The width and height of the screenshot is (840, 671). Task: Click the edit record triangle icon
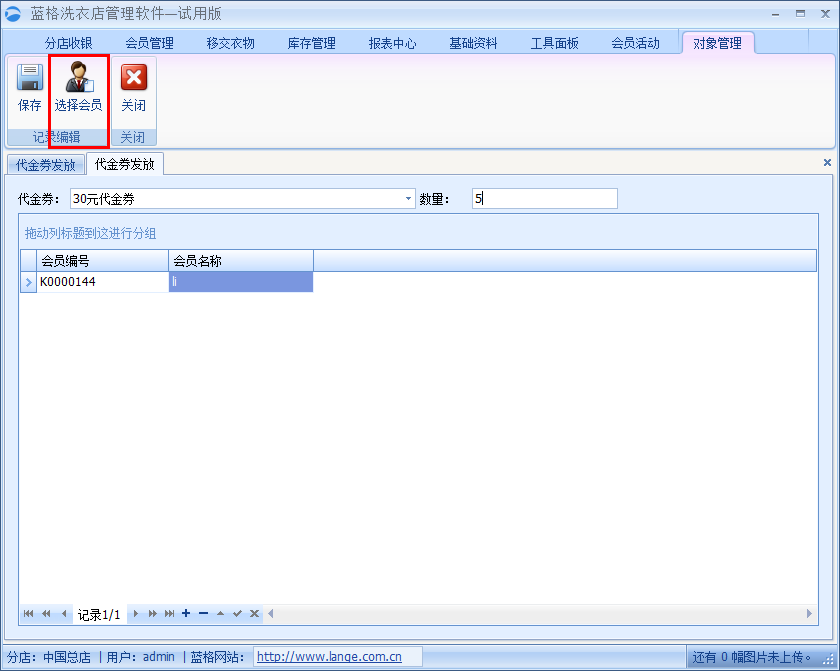(220, 614)
